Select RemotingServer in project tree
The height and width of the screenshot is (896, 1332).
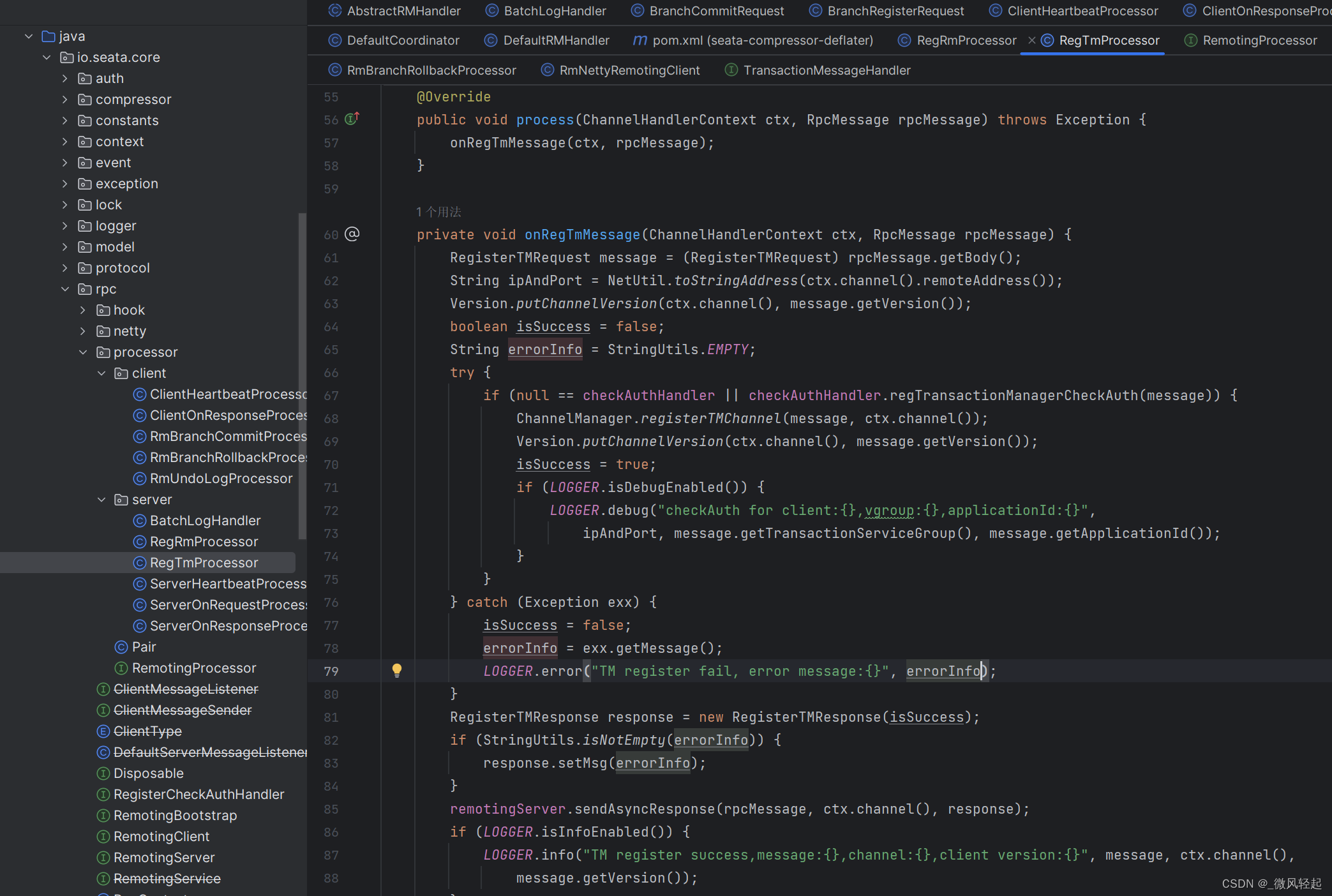click(x=164, y=858)
